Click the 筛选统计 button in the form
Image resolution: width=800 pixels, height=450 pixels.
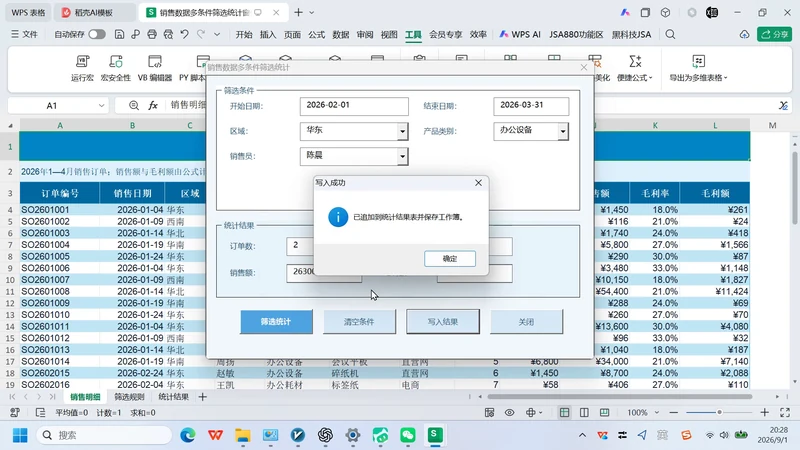(276, 322)
